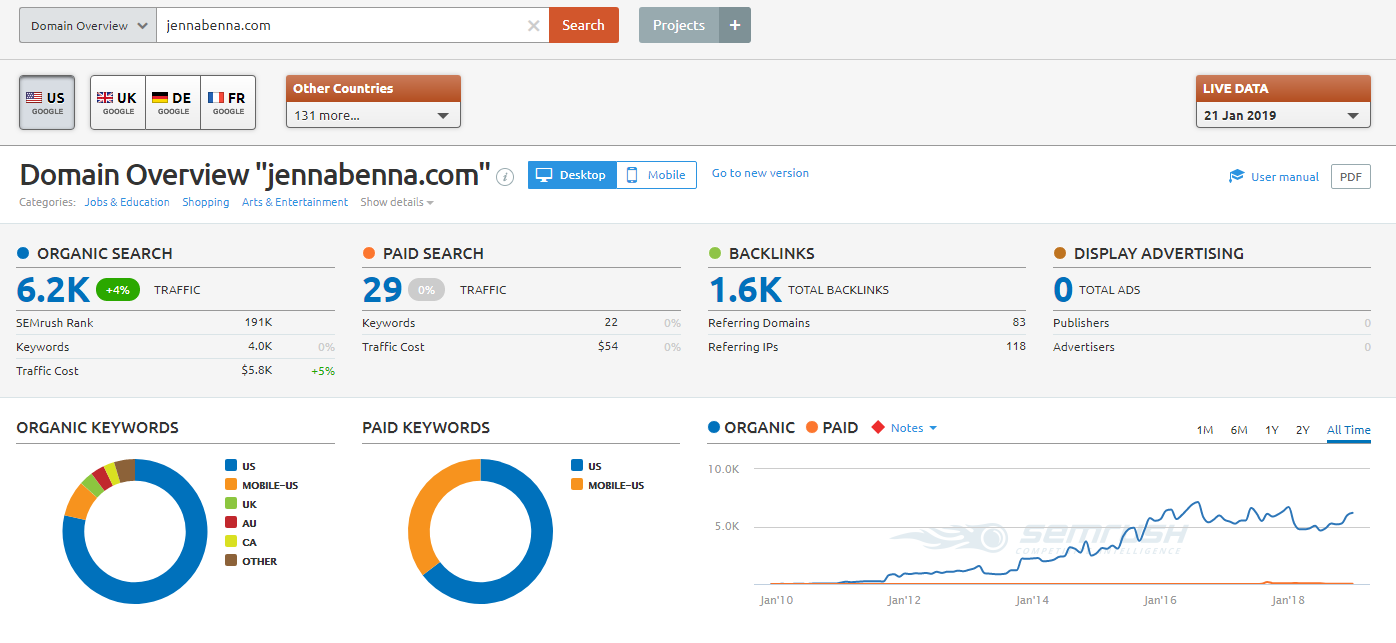Click the orange Search button

584,25
